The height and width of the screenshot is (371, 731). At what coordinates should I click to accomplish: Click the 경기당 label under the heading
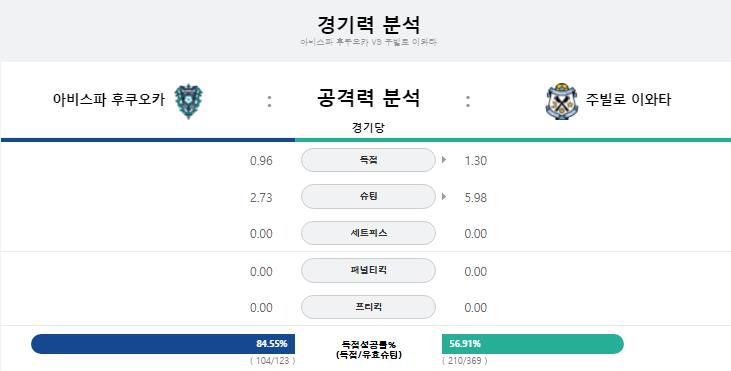[368, 128]
